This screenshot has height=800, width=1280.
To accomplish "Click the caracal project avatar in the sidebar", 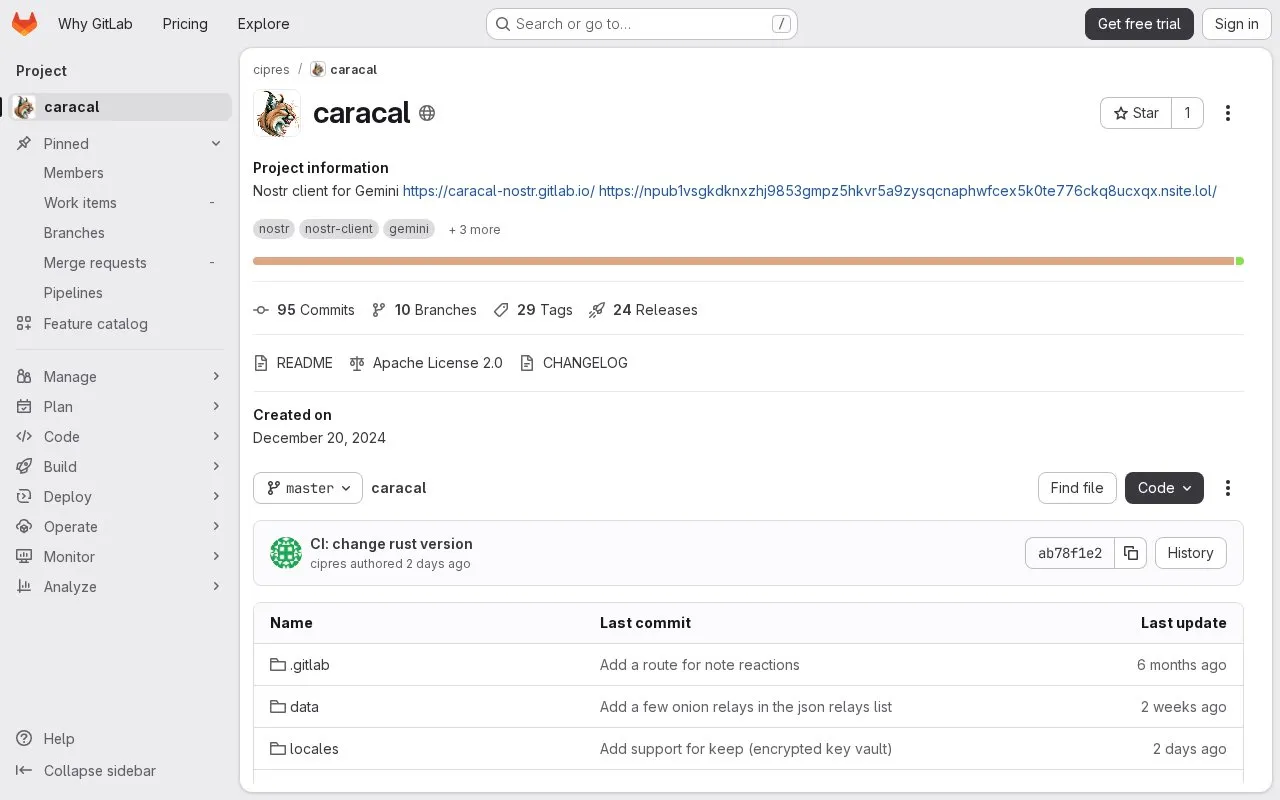I will 25,107.
